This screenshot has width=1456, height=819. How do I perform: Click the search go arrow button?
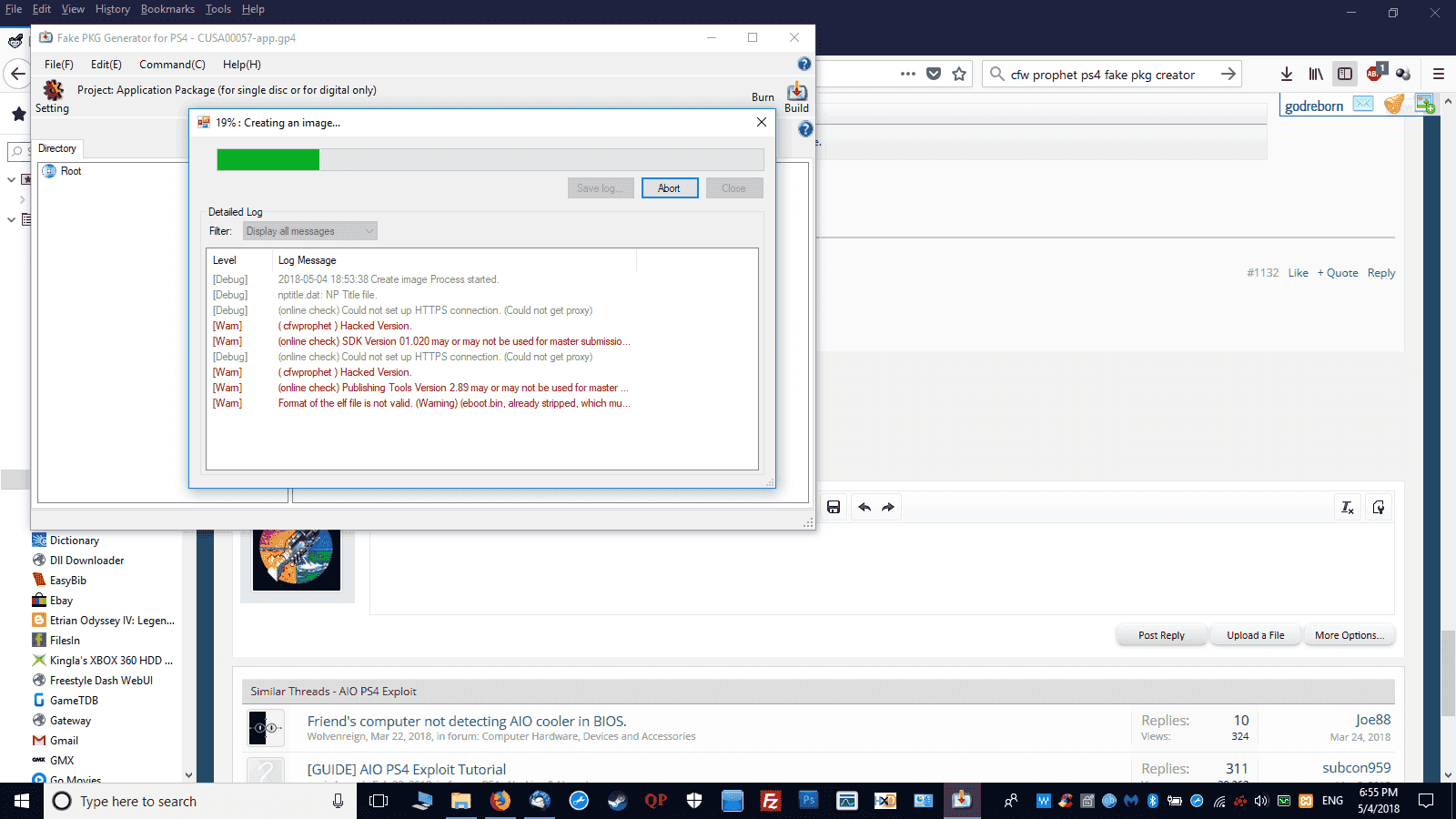pos(1228,74)
